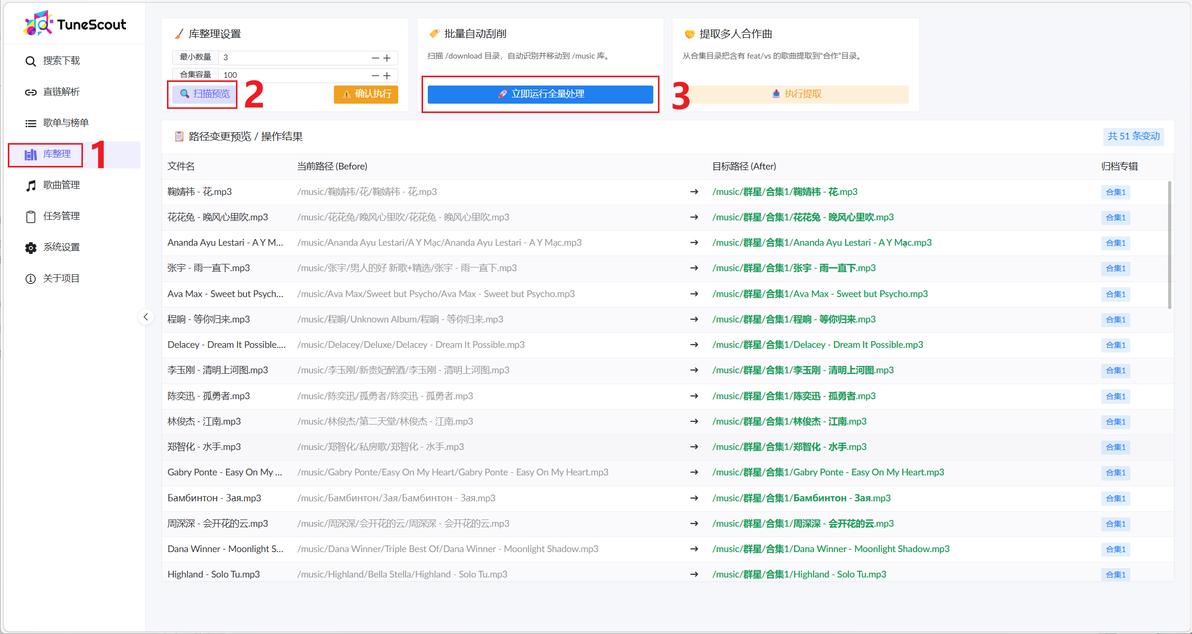The height and width of the screenshot is (634, 1192).
Task: Select the Gabry Ponte - Easy On My file name
Action: click(x=225, y=473)
